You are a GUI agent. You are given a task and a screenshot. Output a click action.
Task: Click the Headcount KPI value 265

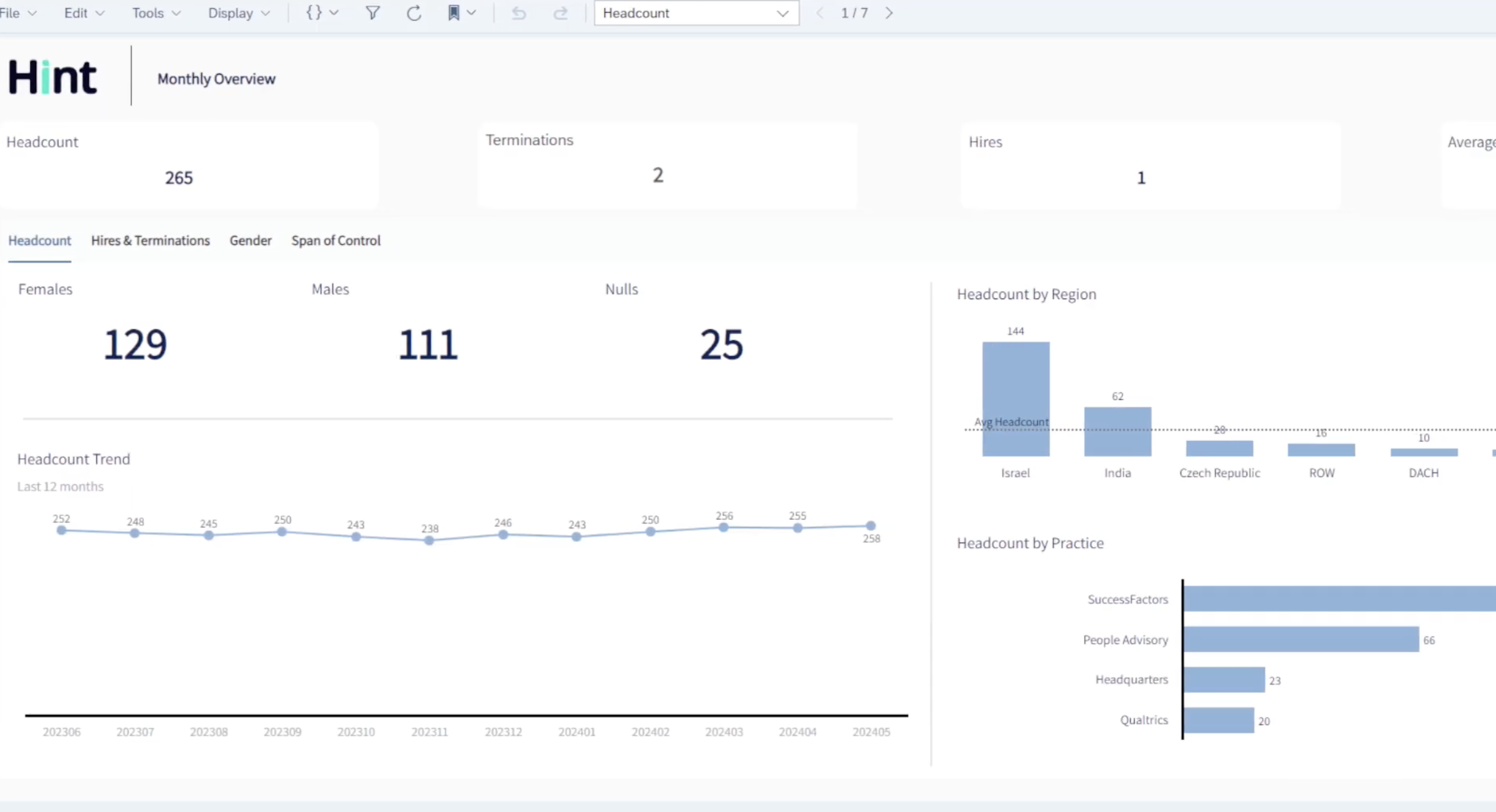(x=179, y=178)
